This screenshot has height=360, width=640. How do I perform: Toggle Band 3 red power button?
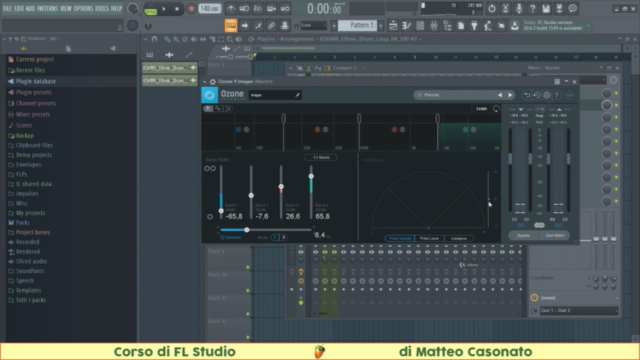[394, 129]
